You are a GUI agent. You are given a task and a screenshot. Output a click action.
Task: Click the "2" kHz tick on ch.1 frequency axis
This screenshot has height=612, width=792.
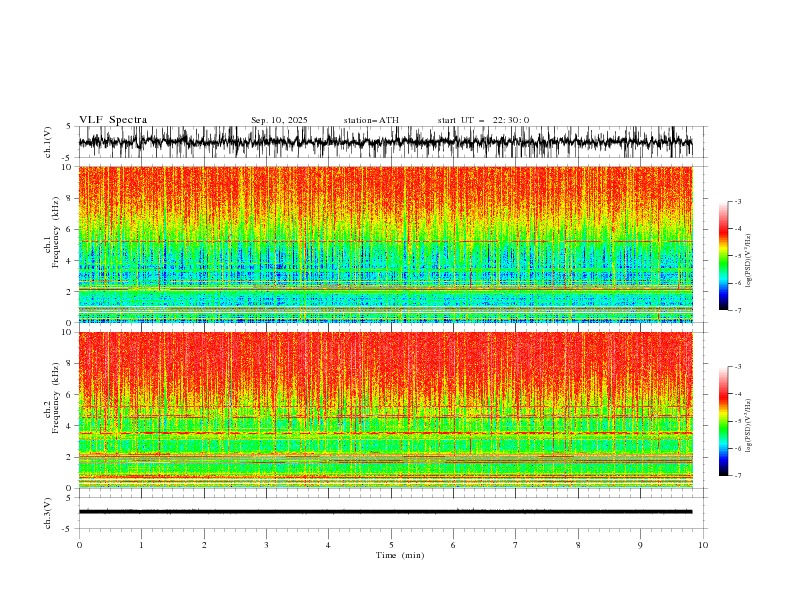click(71, 292)
